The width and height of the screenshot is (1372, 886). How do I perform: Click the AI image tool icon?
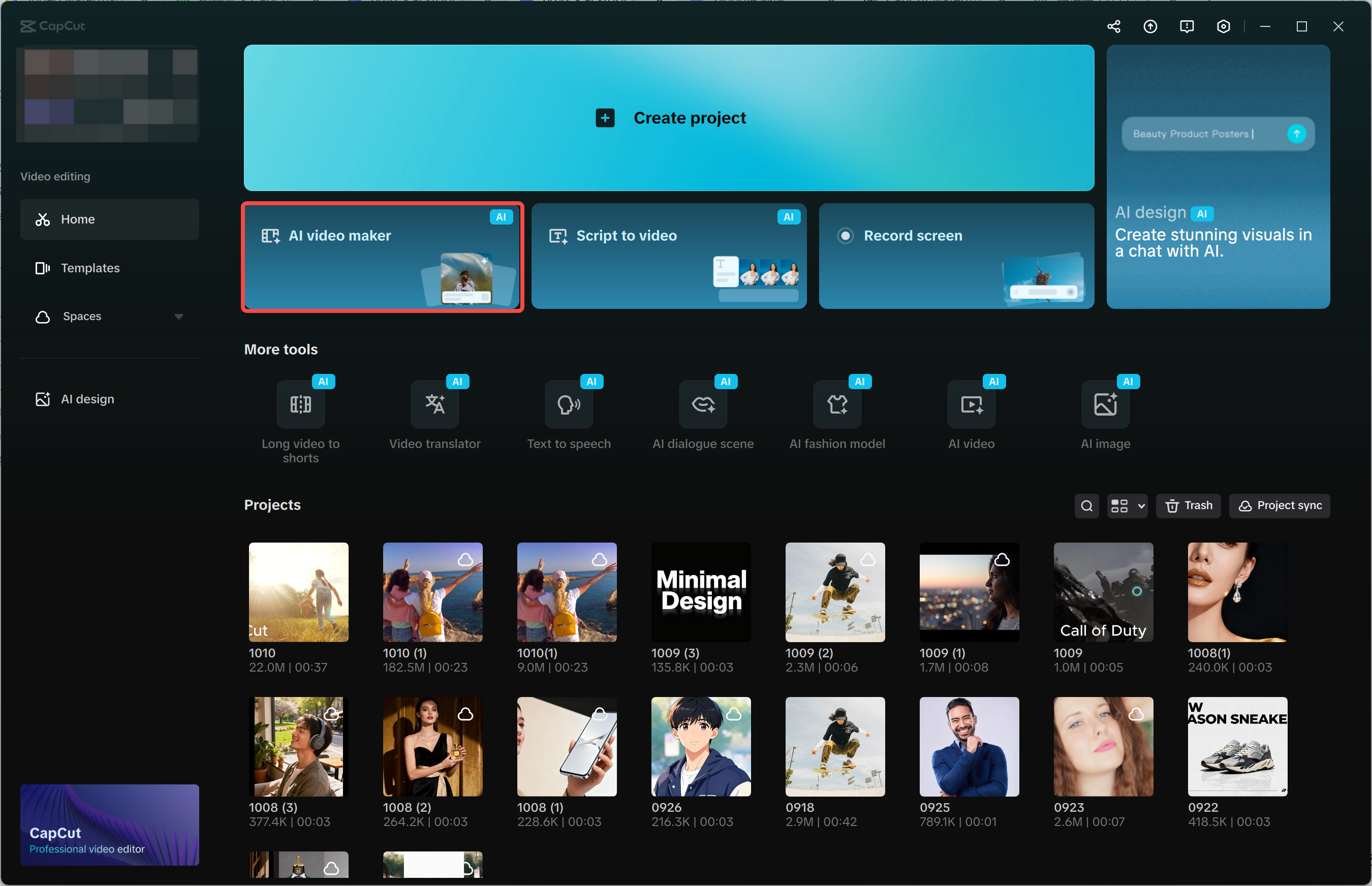(x=1105, y=404)
